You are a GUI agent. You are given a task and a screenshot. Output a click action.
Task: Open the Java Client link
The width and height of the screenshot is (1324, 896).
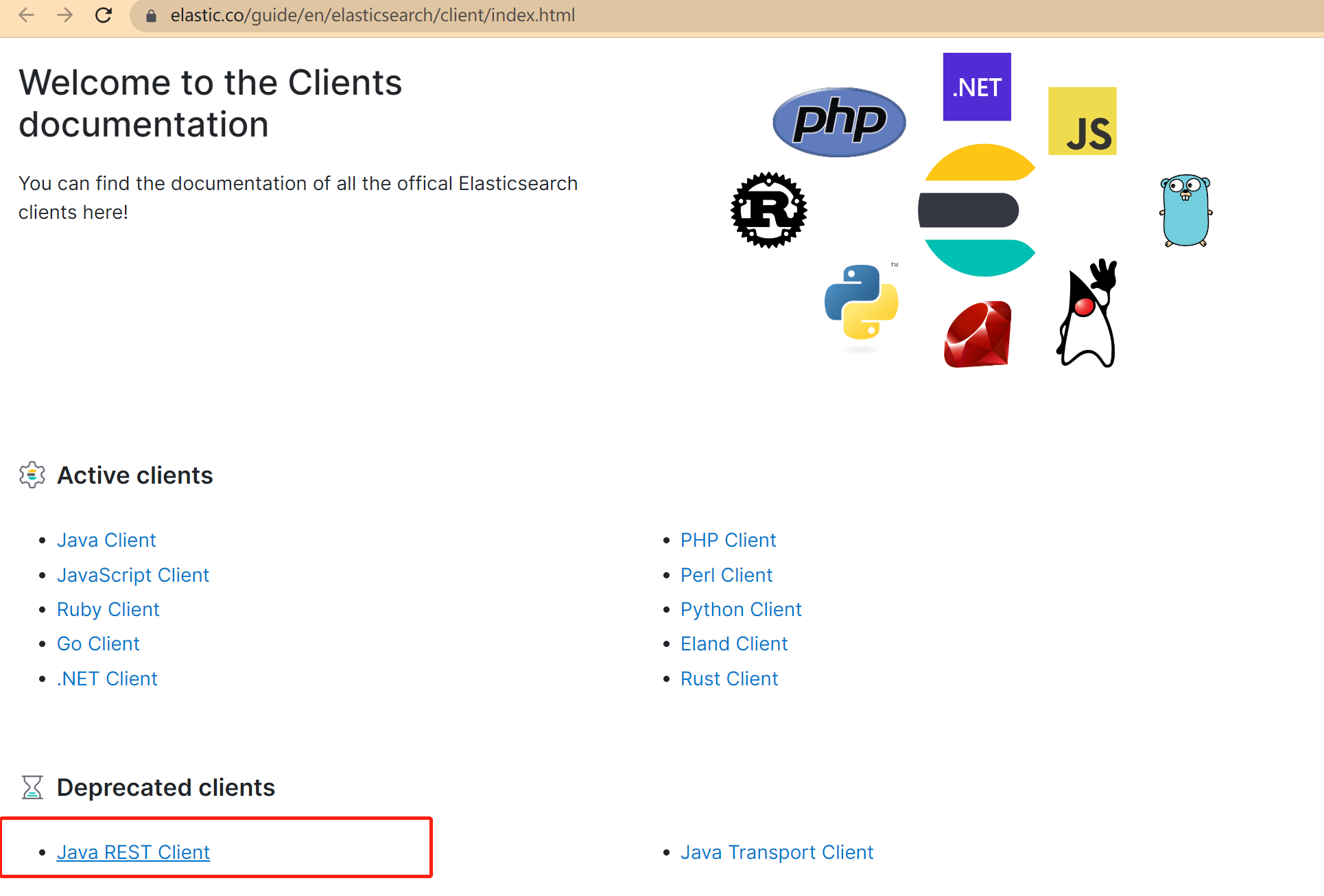pyautogui.click(x=106, y=541)
